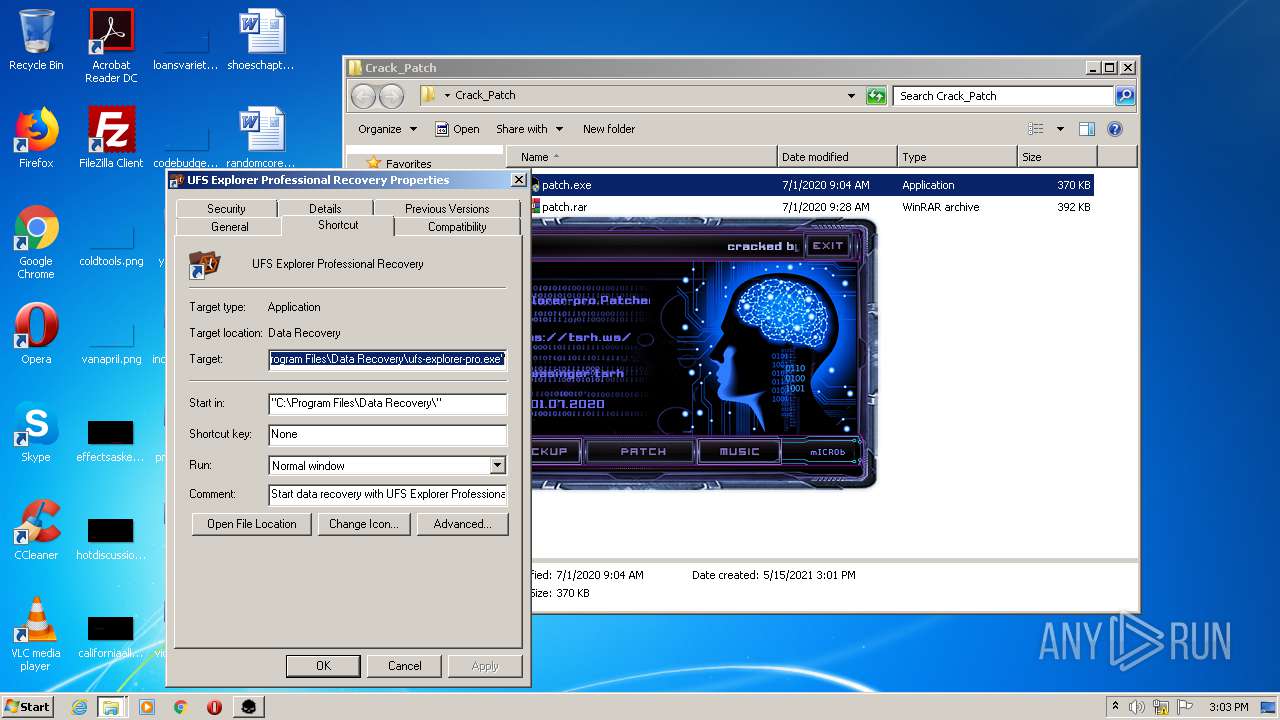Expand Organize menu in Explorer

coord(388,129)
